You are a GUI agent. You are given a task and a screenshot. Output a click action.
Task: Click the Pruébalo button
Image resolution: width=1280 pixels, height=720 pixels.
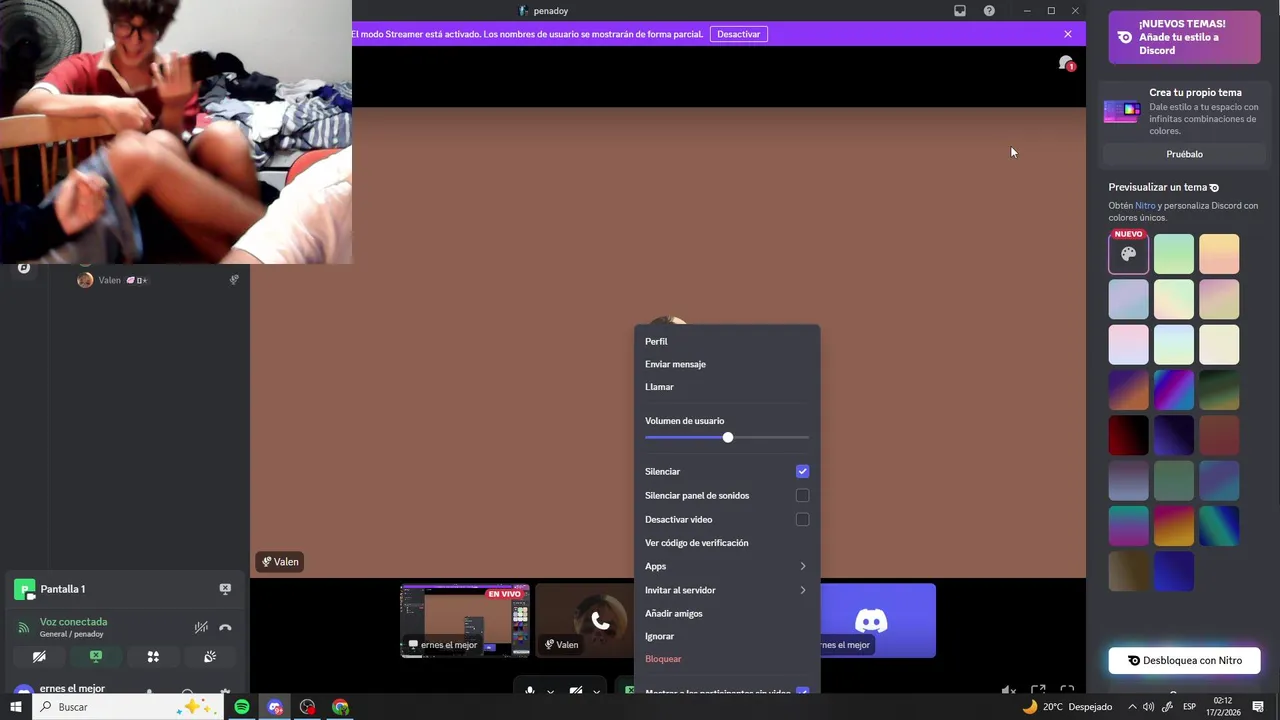point(1184,154)
